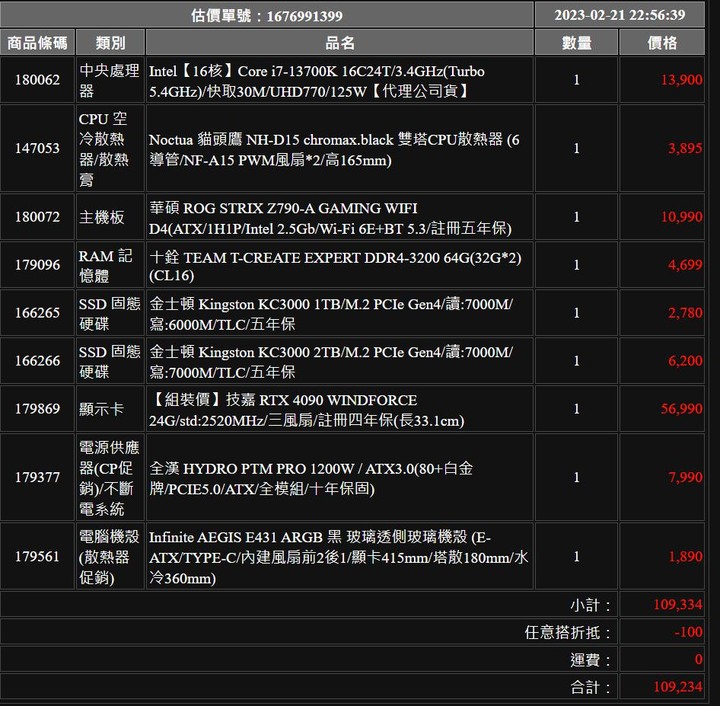Screen dimensions: 720x706
Task: Click the timestamp 2023-02-21 22:56:39
Action: click(619, 15)
